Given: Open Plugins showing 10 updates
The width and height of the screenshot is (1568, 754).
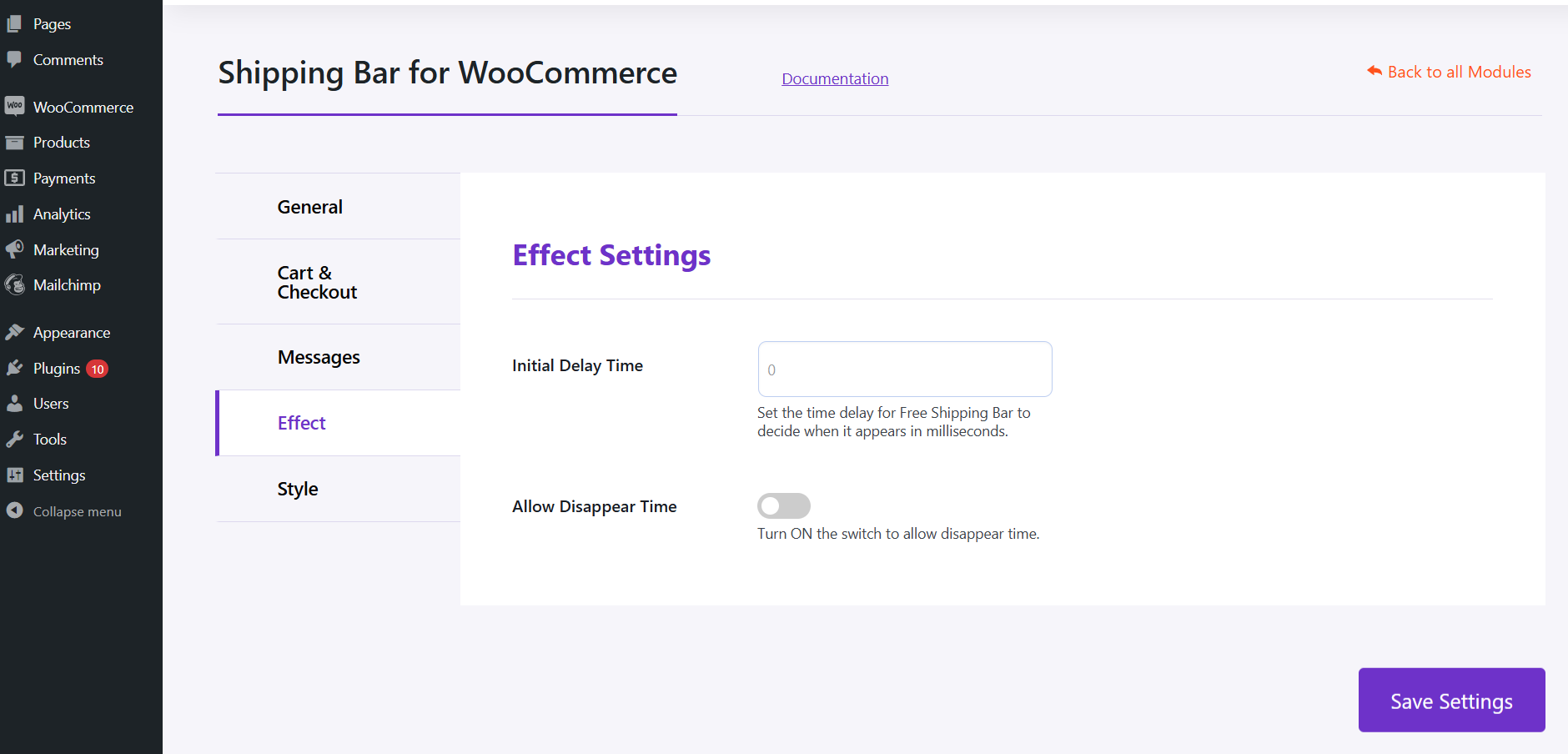Looking at the screenshot, I should (x=56, y=368).
